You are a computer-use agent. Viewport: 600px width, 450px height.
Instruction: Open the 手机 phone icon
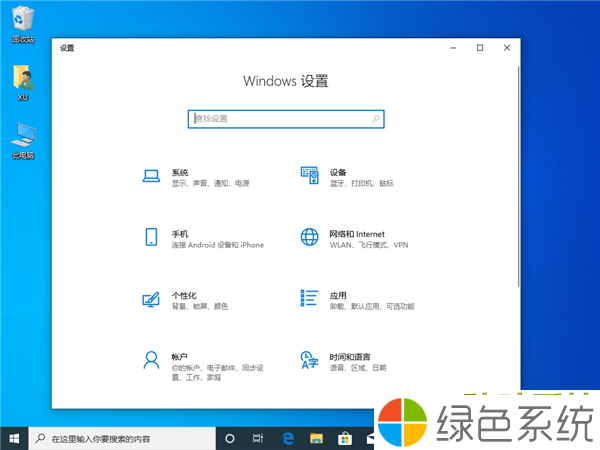point(151,237)
